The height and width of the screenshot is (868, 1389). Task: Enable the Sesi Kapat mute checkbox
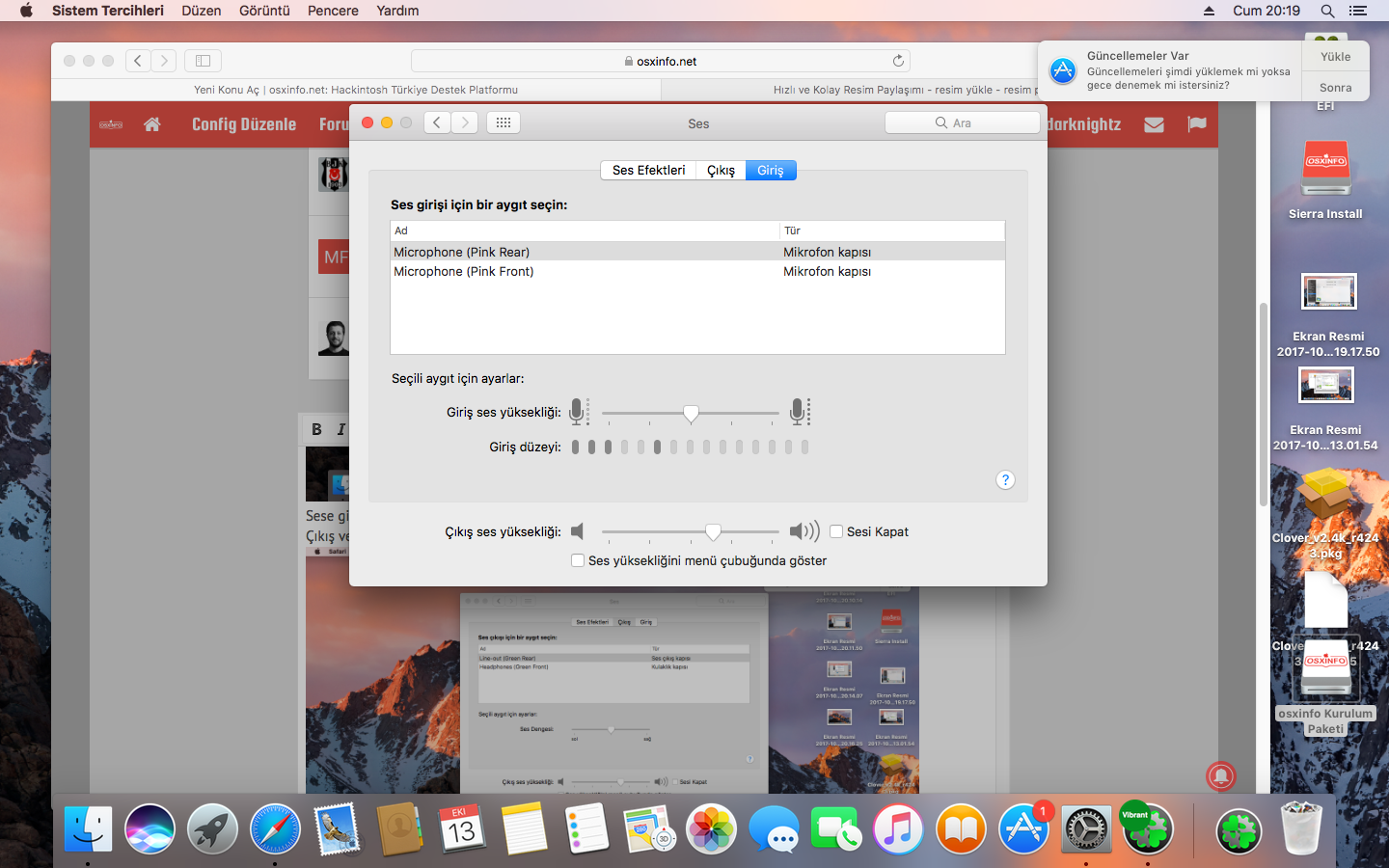[836, 531]
